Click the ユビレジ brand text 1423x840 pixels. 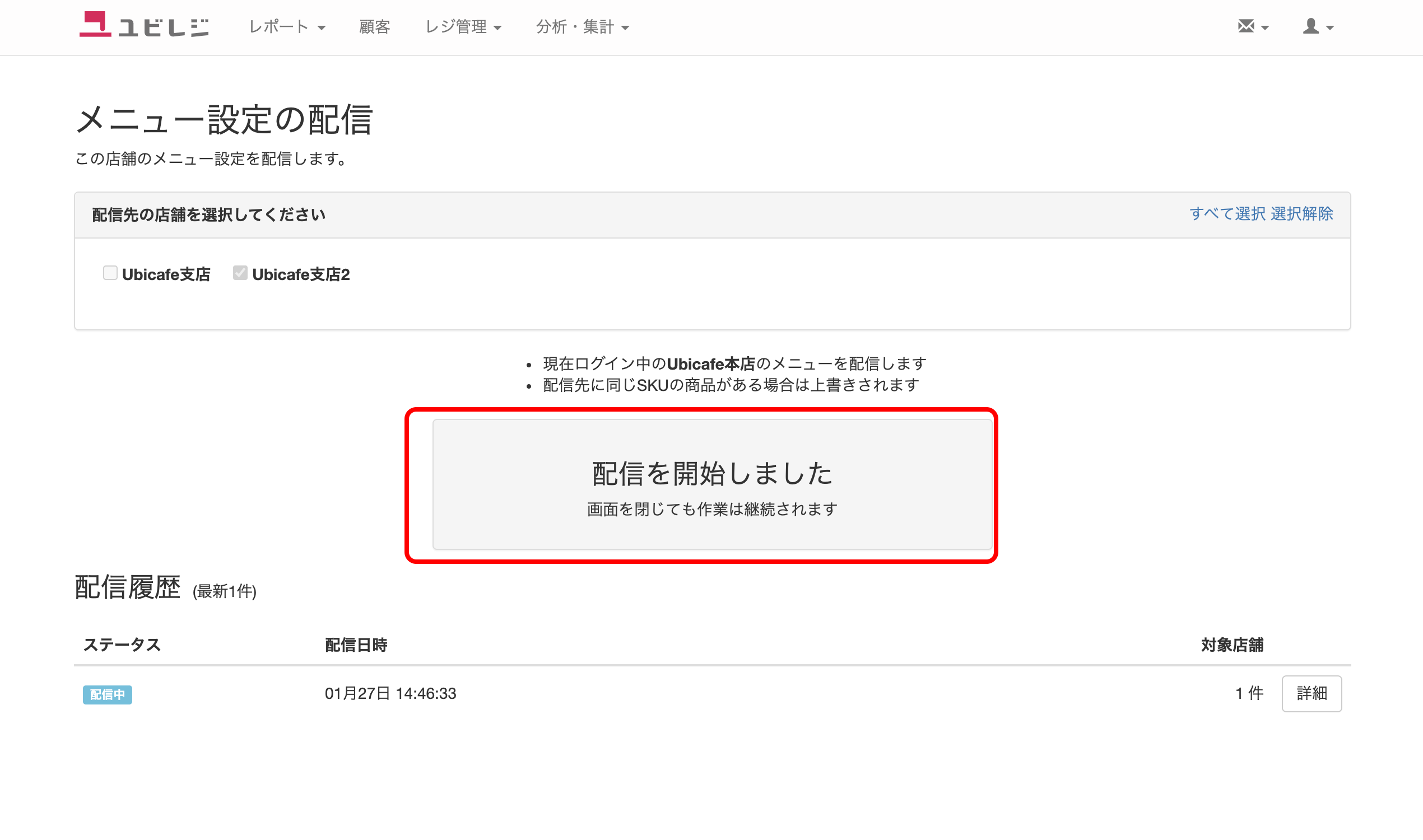[x=164, y=27]
